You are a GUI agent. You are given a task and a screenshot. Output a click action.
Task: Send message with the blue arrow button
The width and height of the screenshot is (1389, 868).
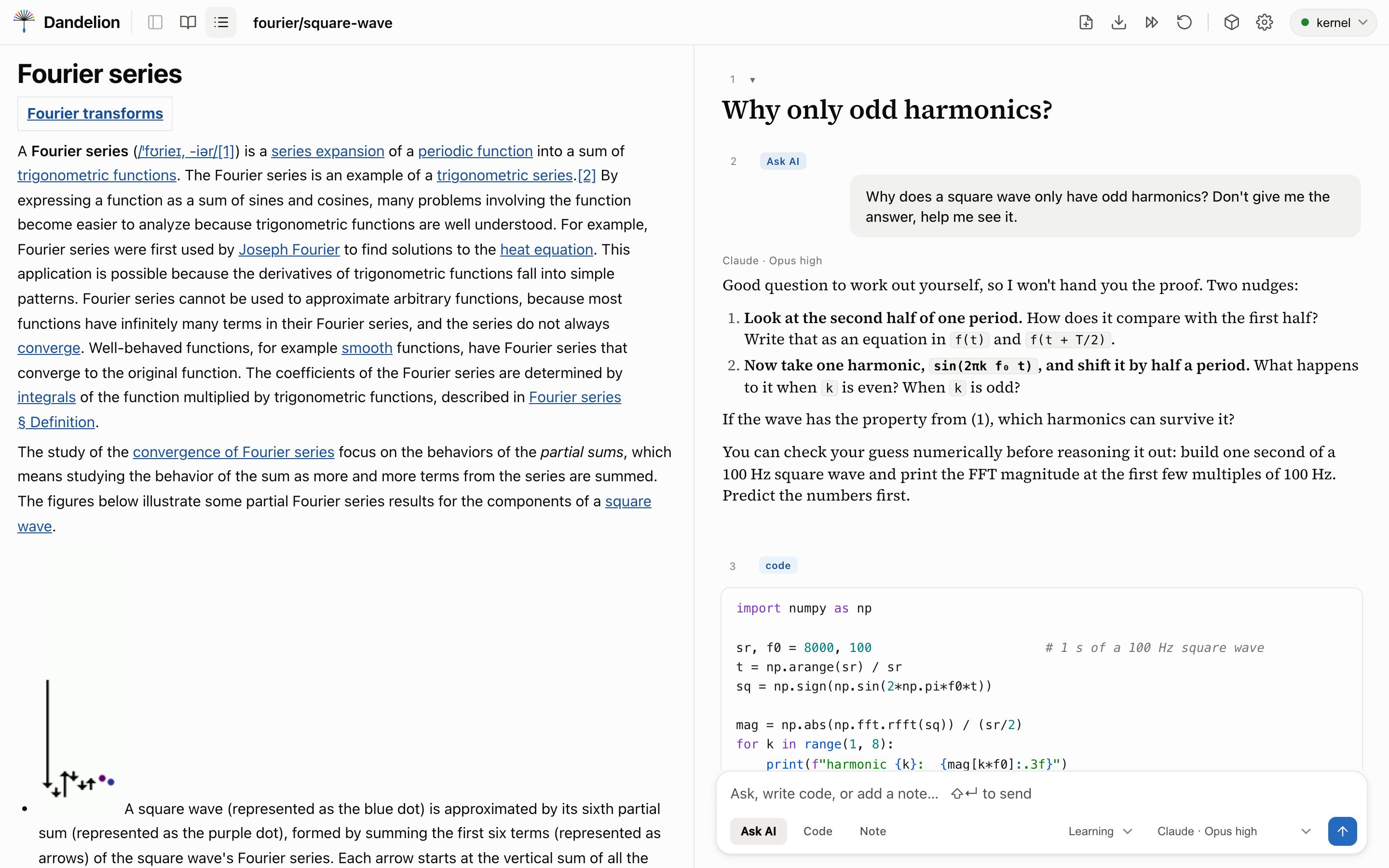pos(1342,831)
